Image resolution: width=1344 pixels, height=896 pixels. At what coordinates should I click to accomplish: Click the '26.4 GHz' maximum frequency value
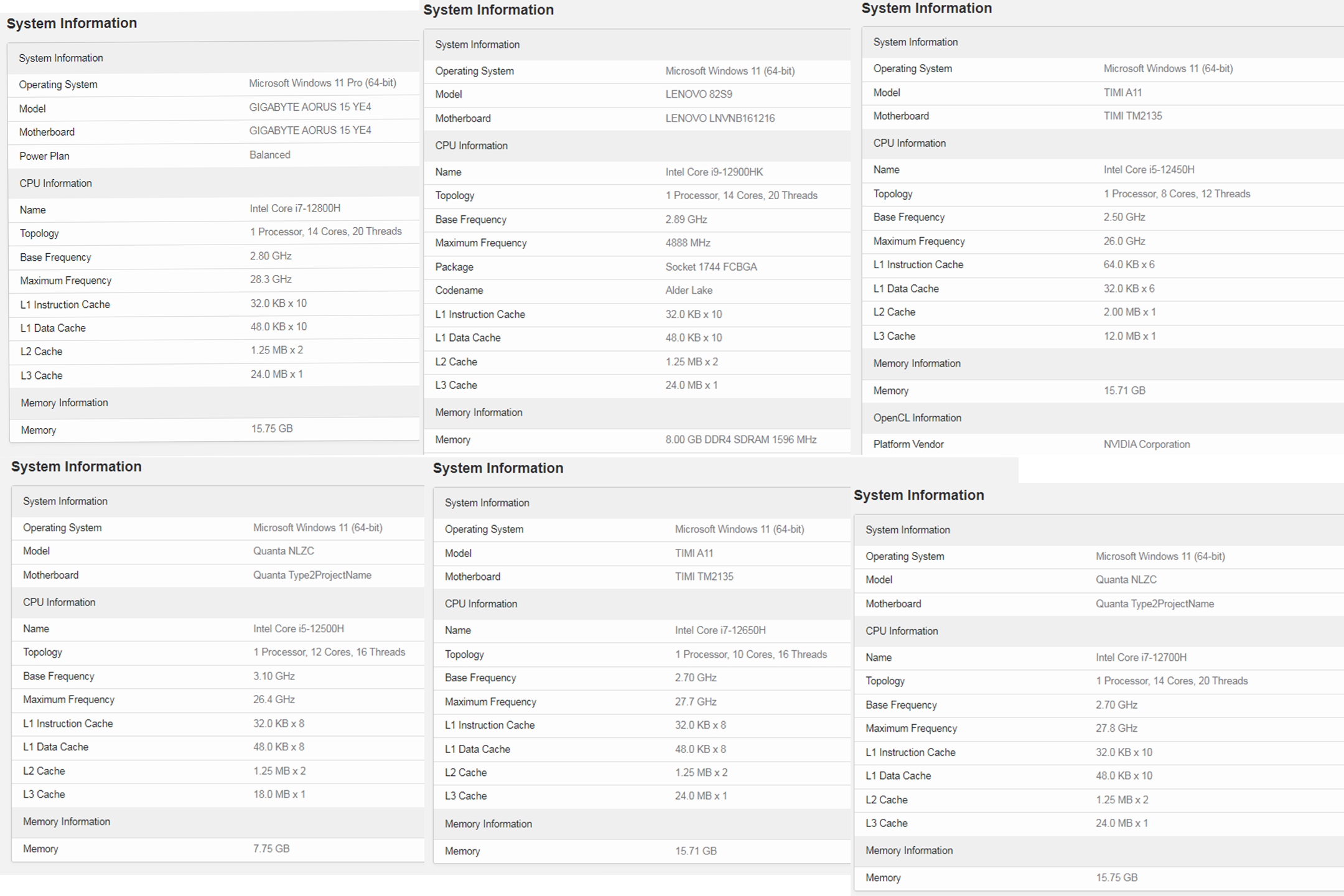[x=274, y=699]
